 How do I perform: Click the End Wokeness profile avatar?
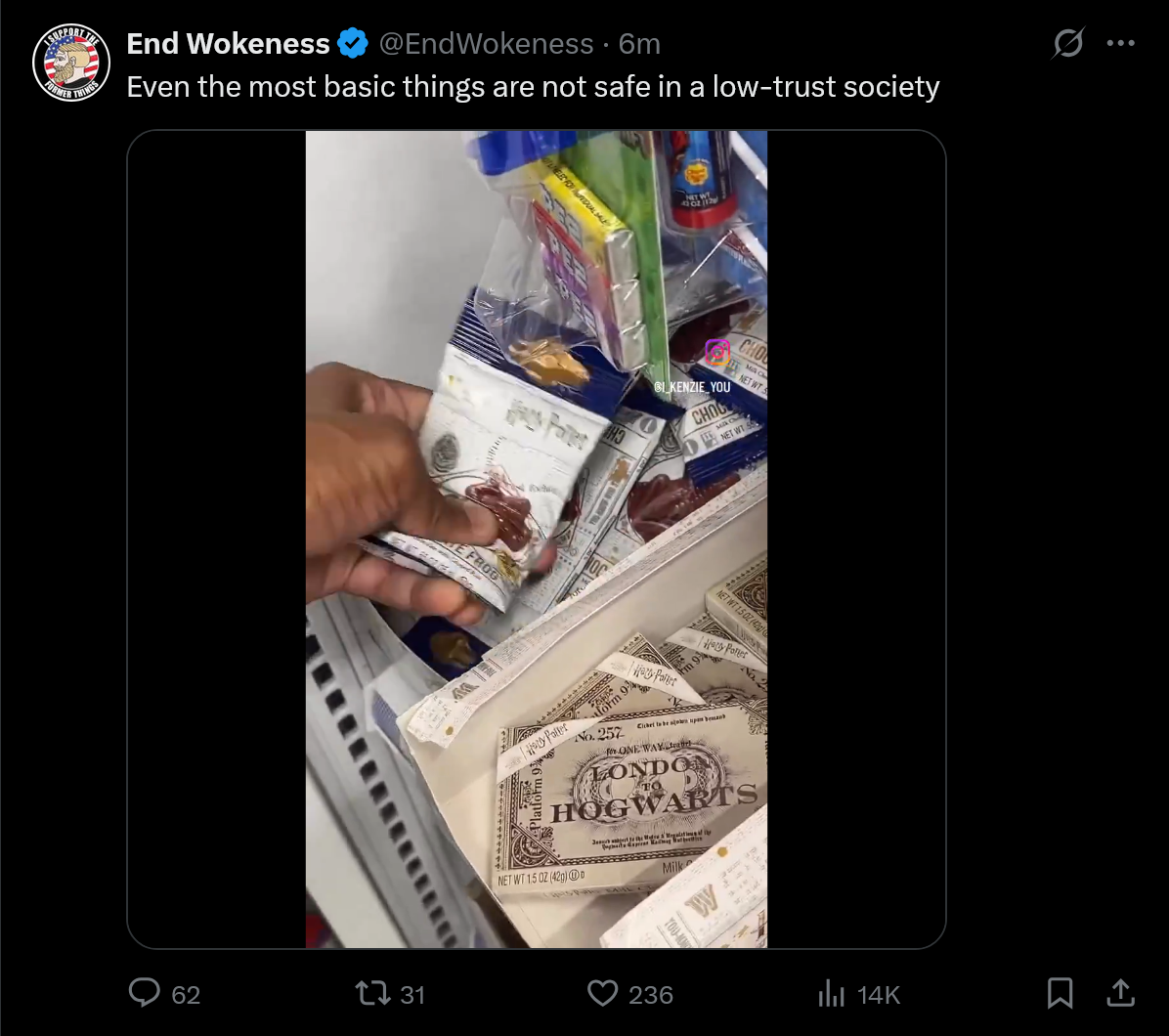(71, 62)
